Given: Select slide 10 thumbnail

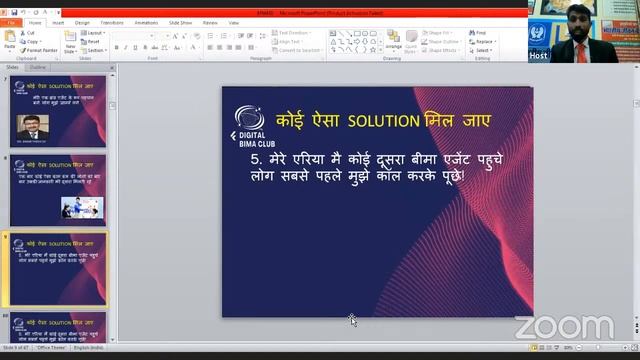Looking at the screenshot, I should pos(58,327).
